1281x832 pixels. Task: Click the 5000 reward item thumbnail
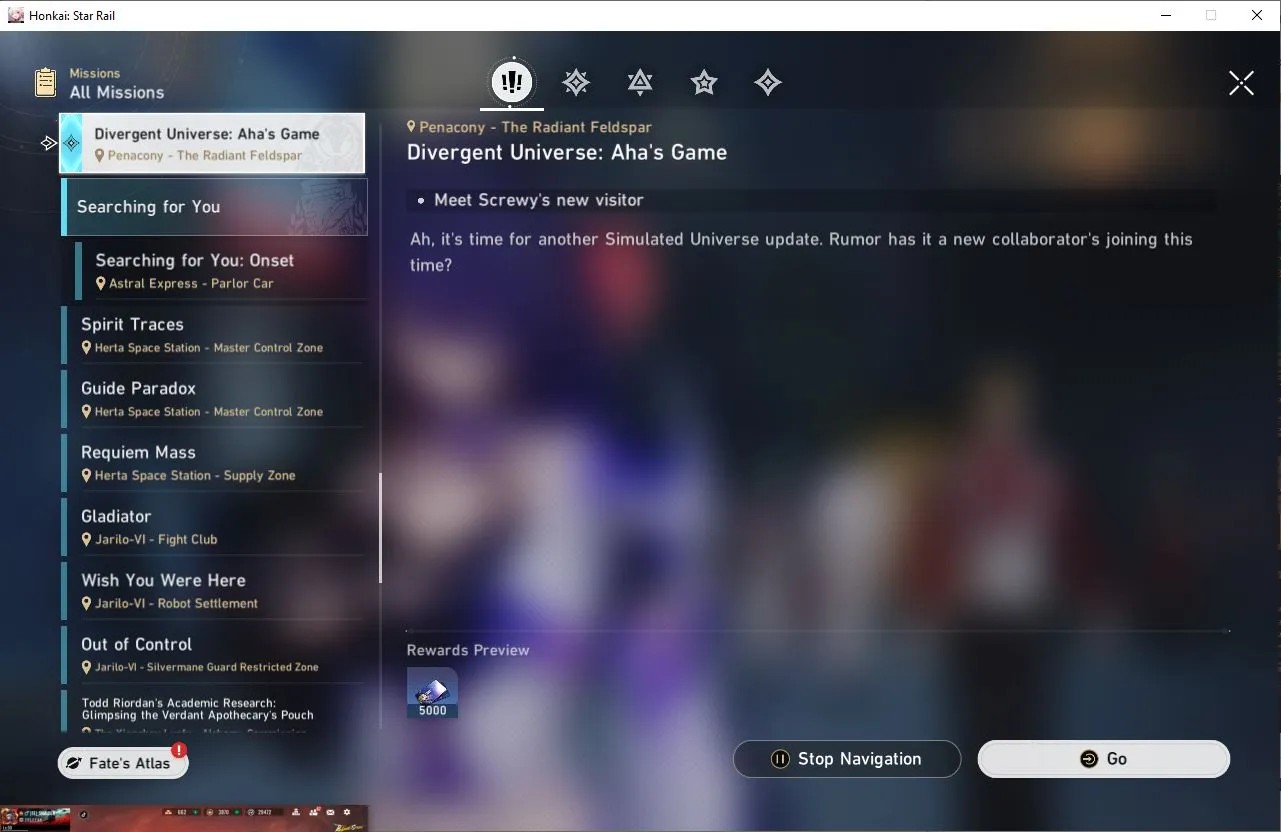432,692
